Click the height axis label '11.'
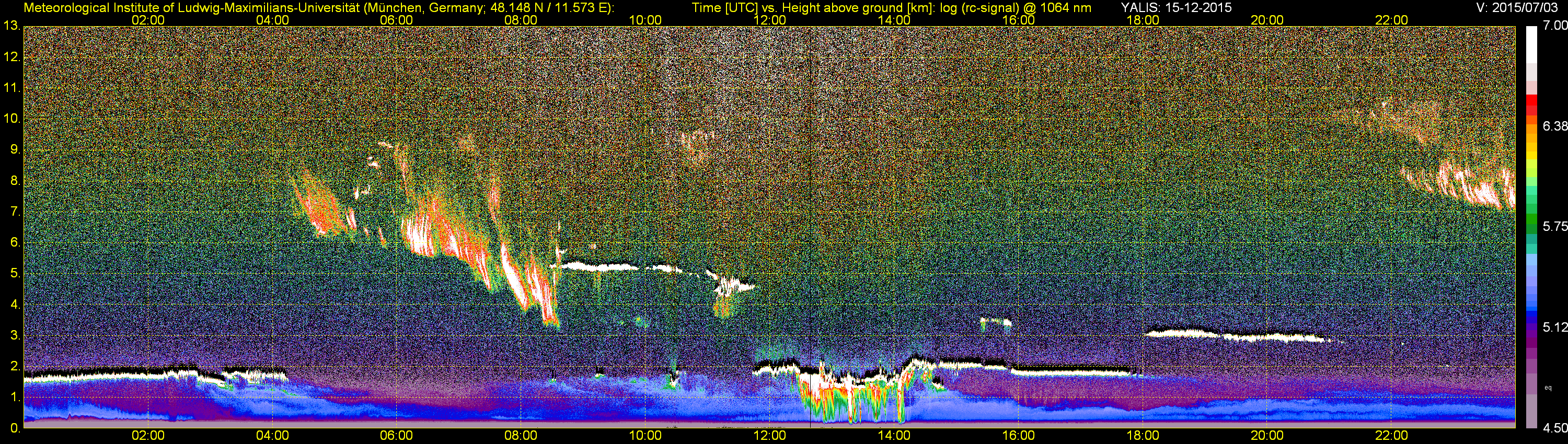The image size is (1568, 444). [x=11, y=88]
